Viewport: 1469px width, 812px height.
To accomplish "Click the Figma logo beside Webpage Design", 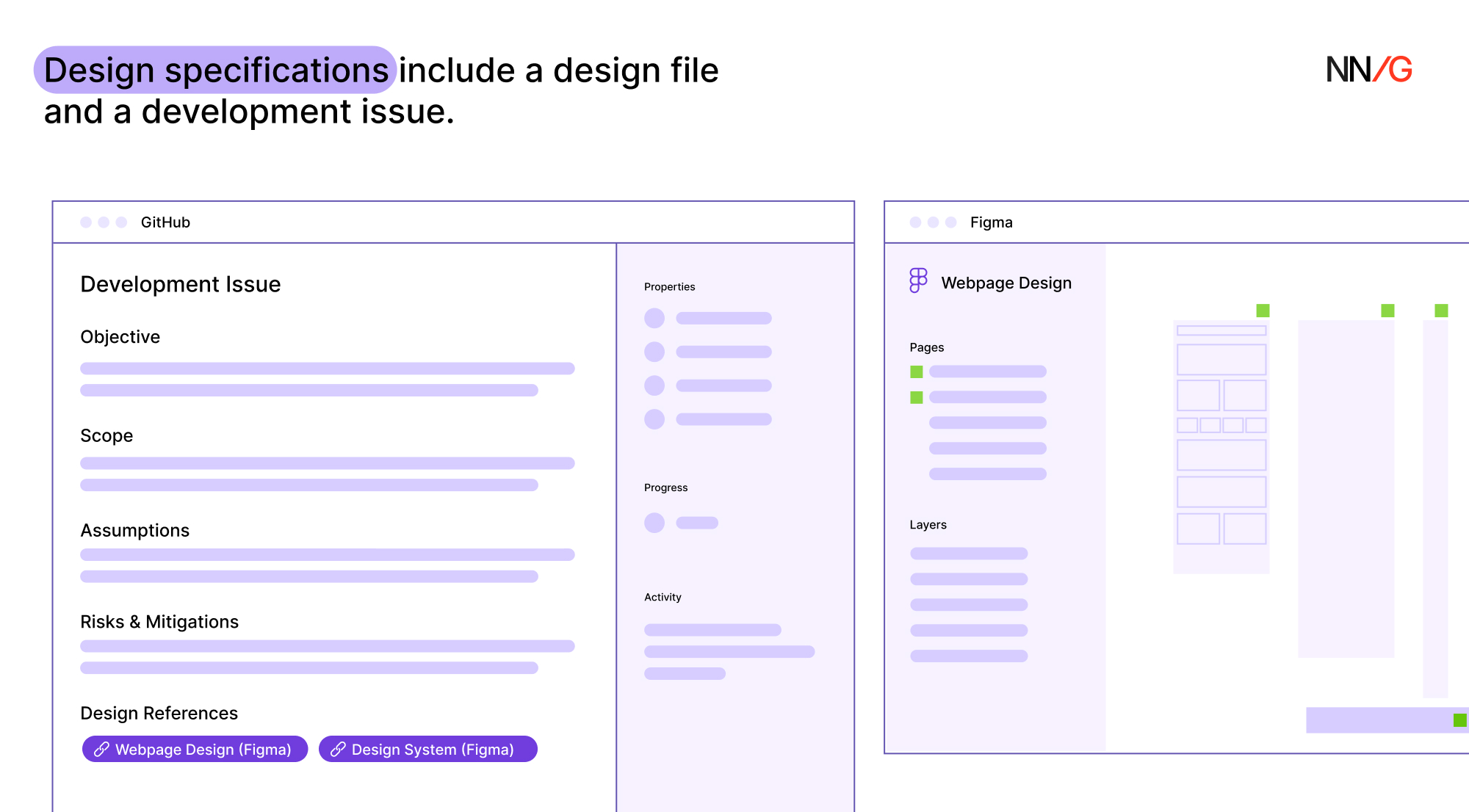I will (x=918, y=280).
